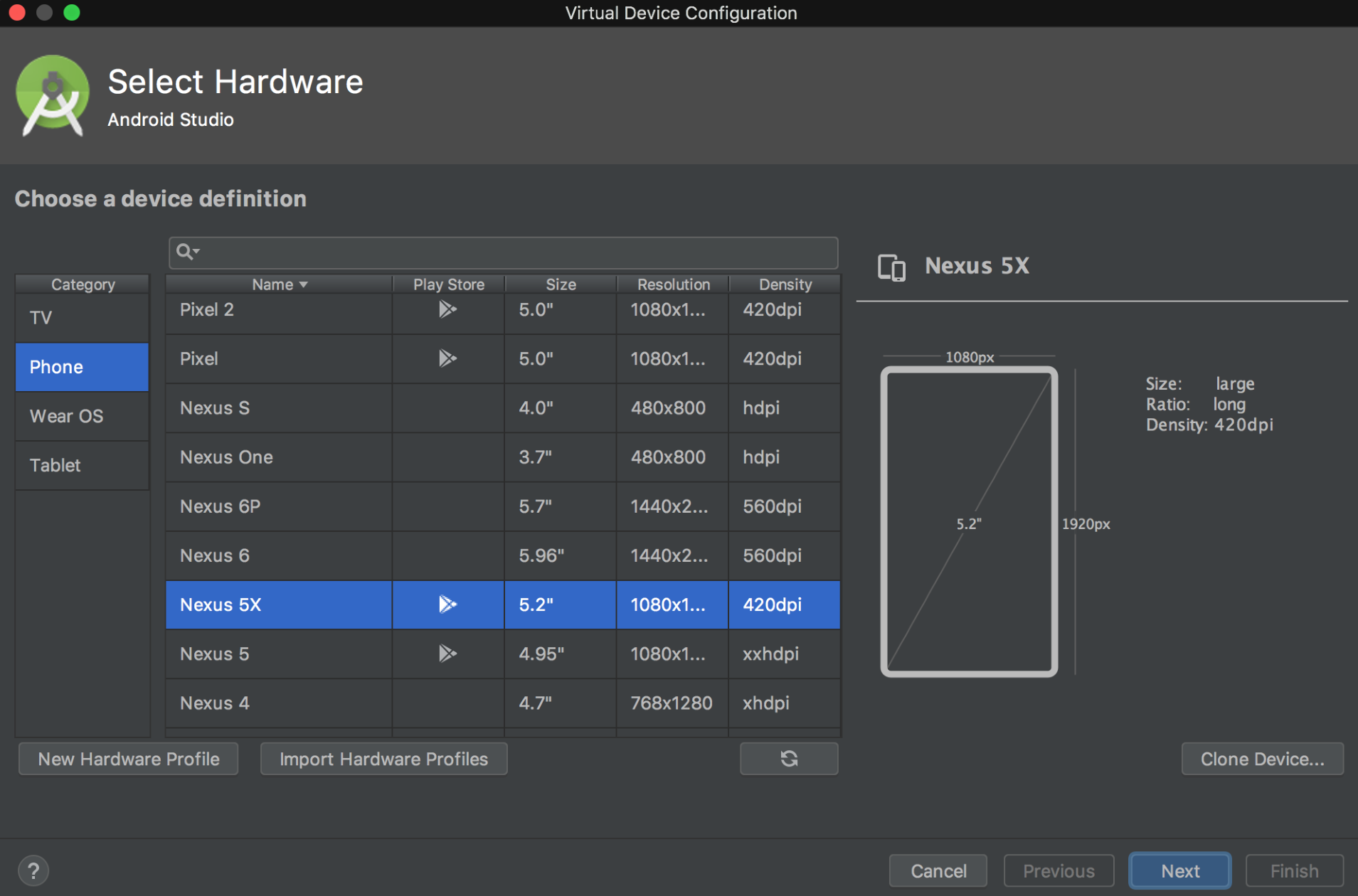The height and width of the screenshot is (896, 1358).
Task: Cancel the virtual device configuration
Action: pyautogui.click(x=938, y=871)
